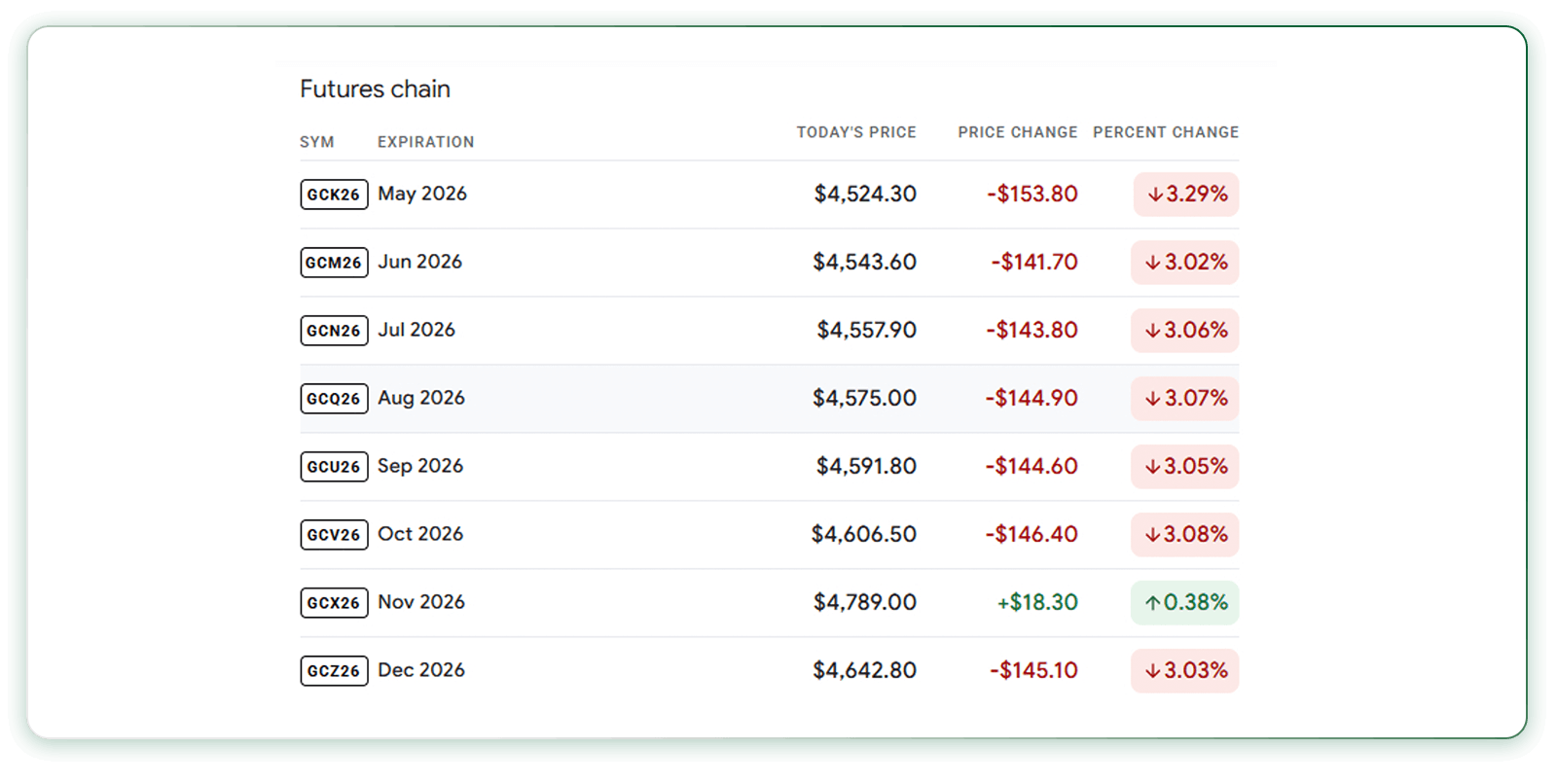Open the Dec 2026 expiration row
This screenshot has height=784, width=1557.
point(769,671)
